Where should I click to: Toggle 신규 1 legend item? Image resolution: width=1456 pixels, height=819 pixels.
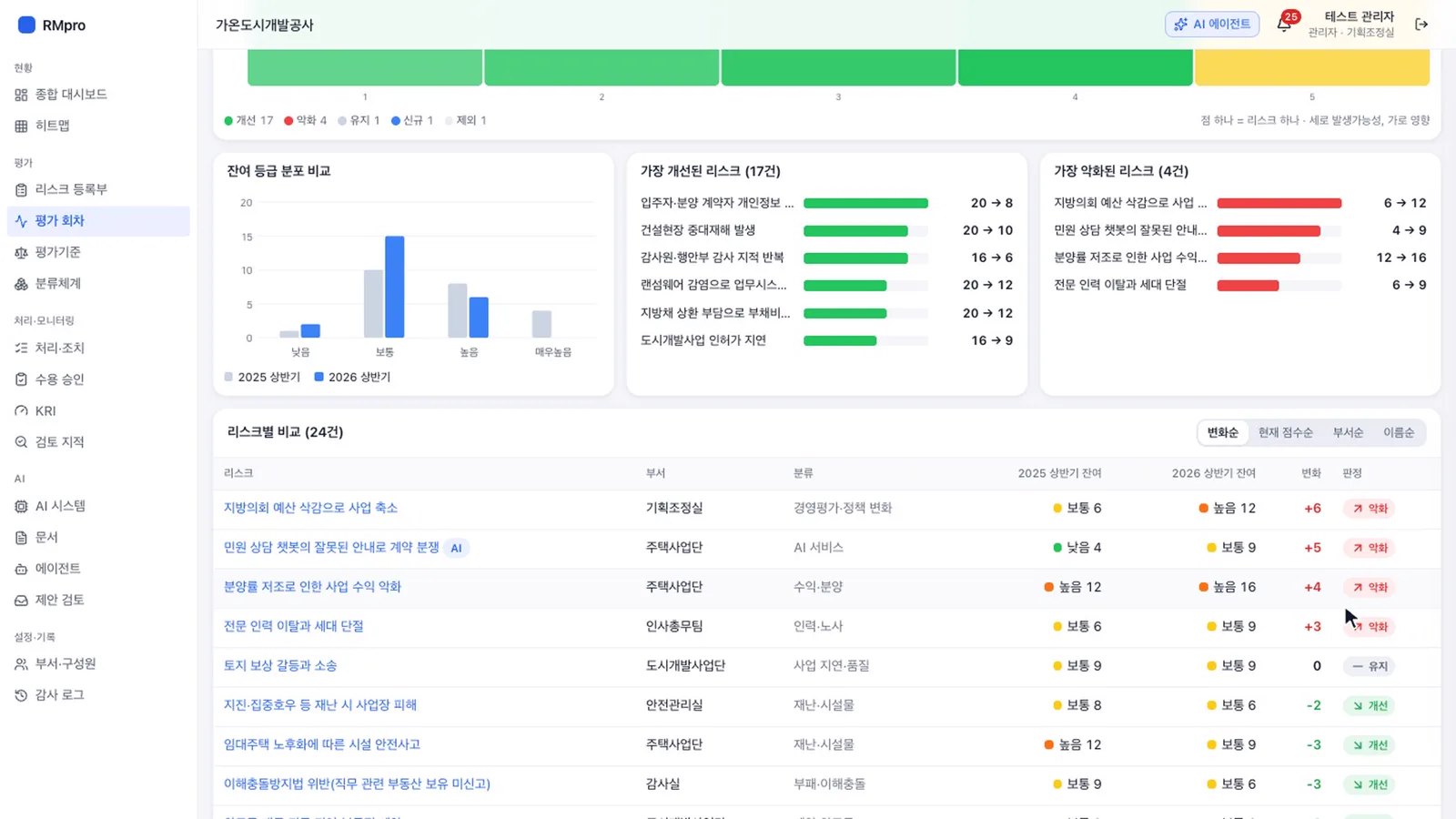click(x=412, y=120)
